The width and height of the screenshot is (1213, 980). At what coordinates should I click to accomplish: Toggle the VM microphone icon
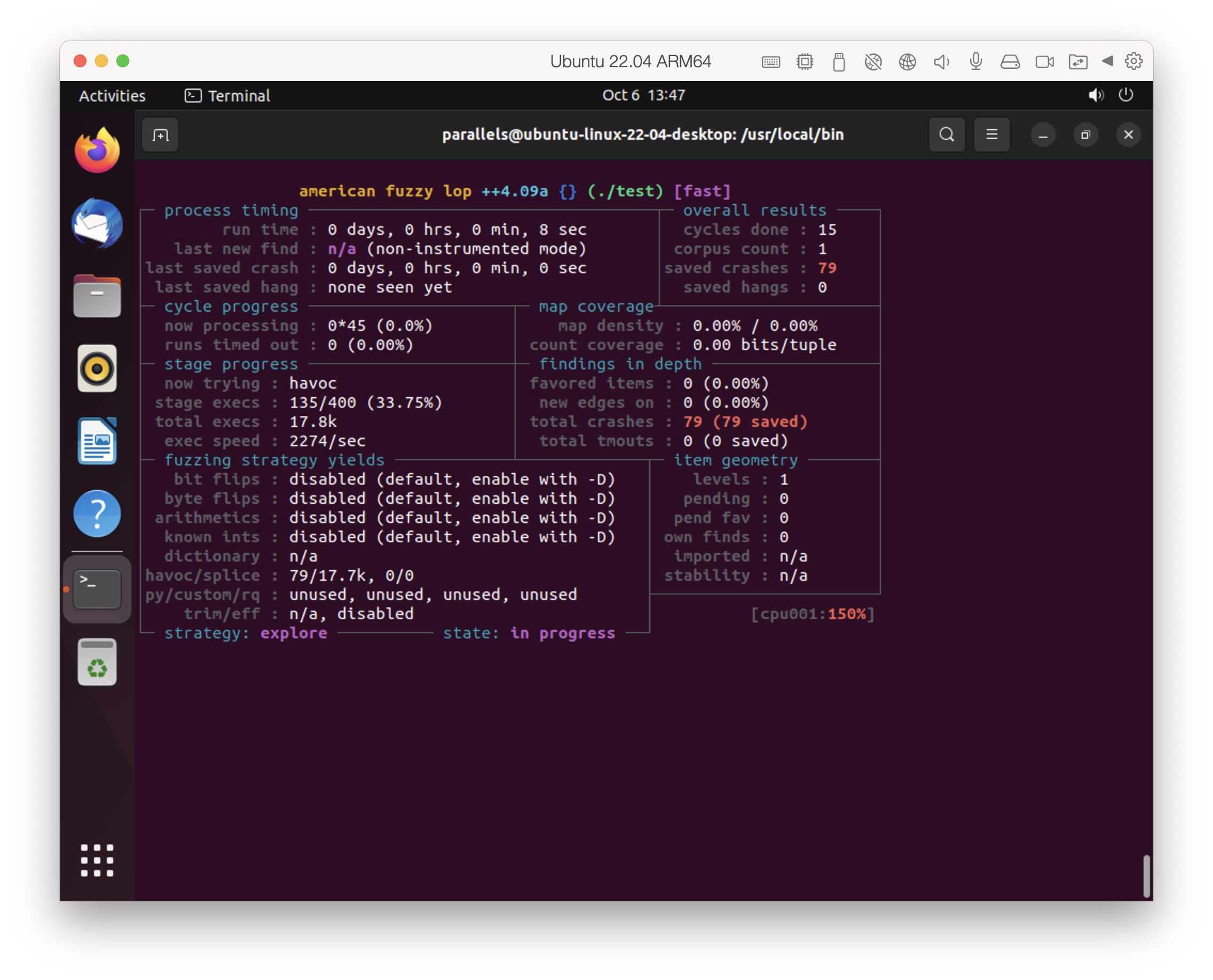(x=976, y=61)
